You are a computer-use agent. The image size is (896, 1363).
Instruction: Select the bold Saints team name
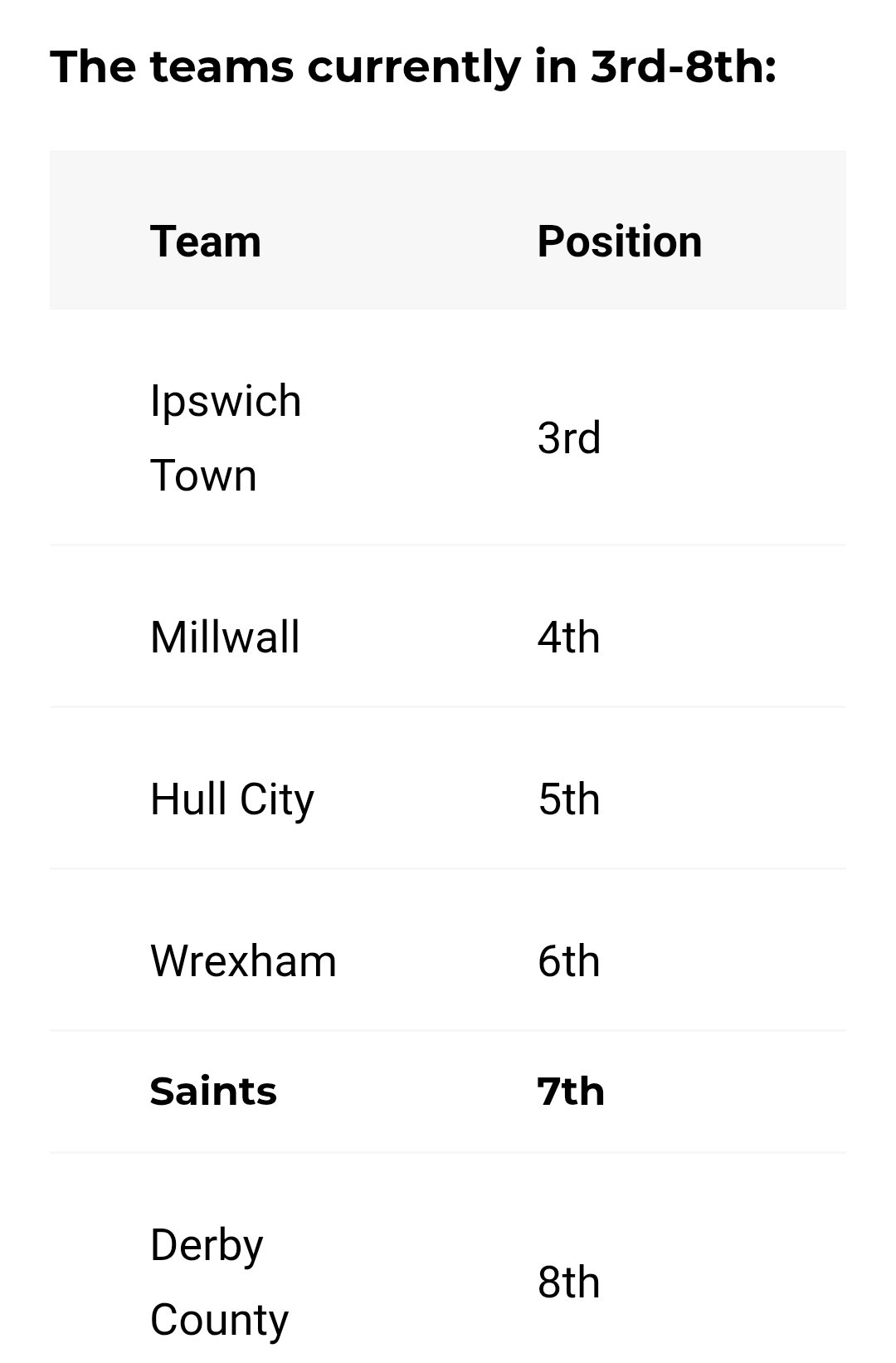(x=213, y=1091)
